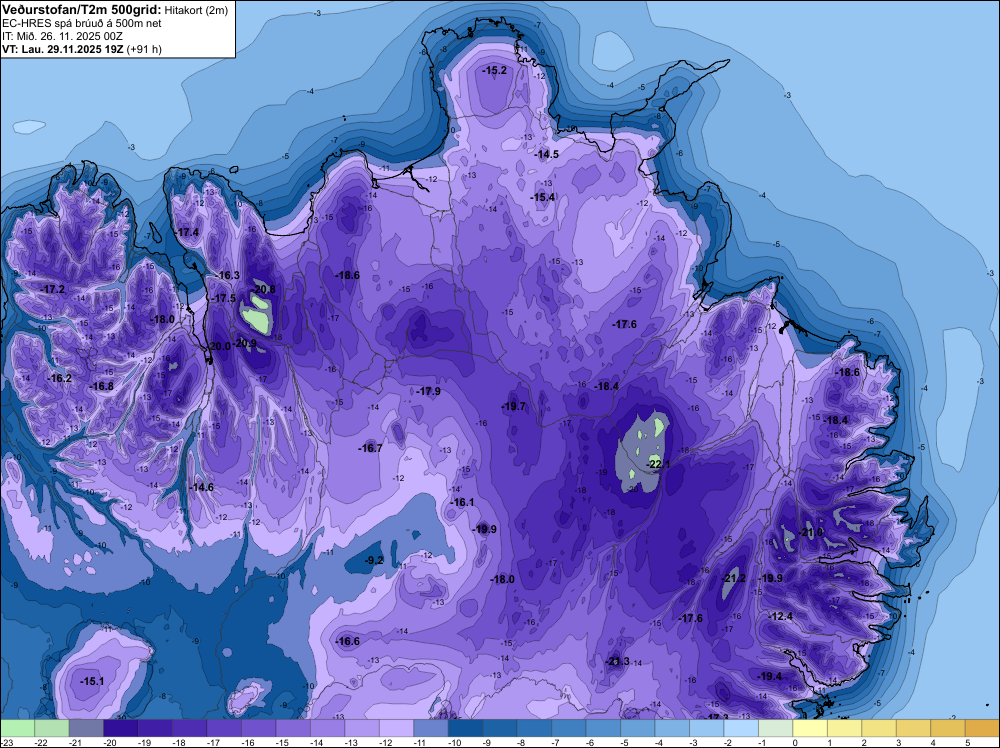Click the -17.5 temperature label
Viewport: 1000px width, 748px height.
tap(224, 298)
